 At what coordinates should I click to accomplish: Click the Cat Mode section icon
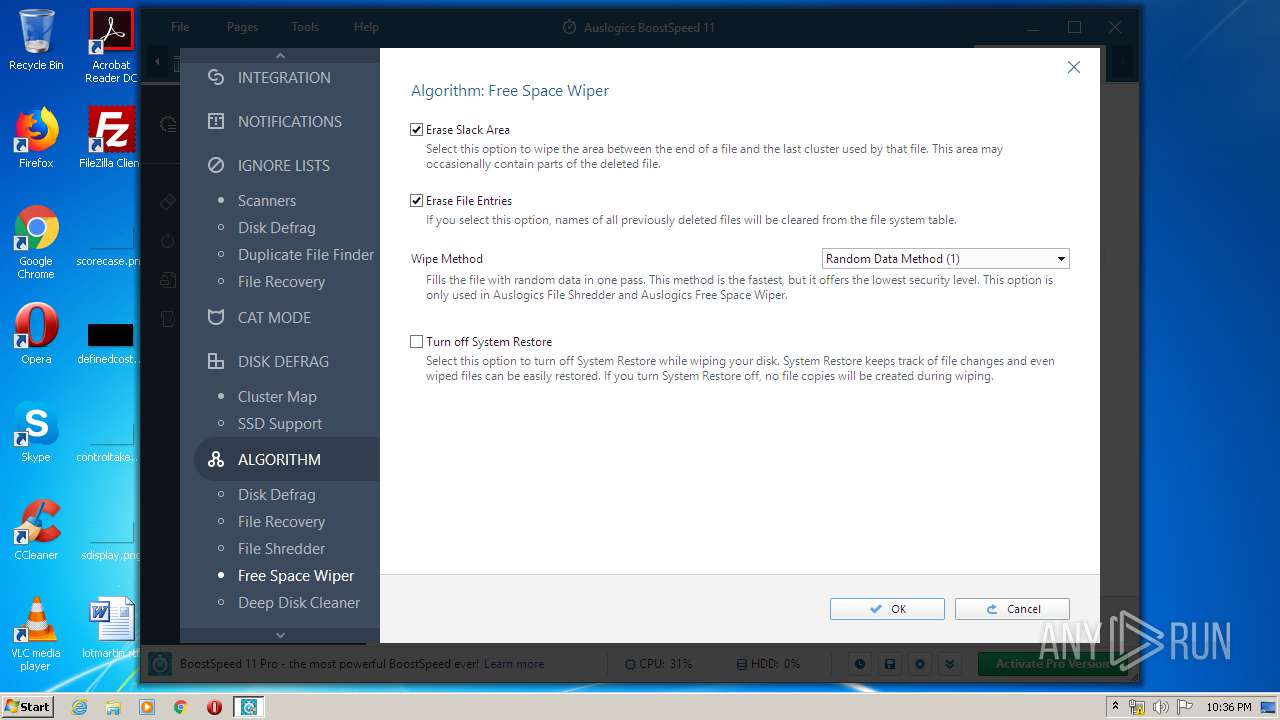215,317
